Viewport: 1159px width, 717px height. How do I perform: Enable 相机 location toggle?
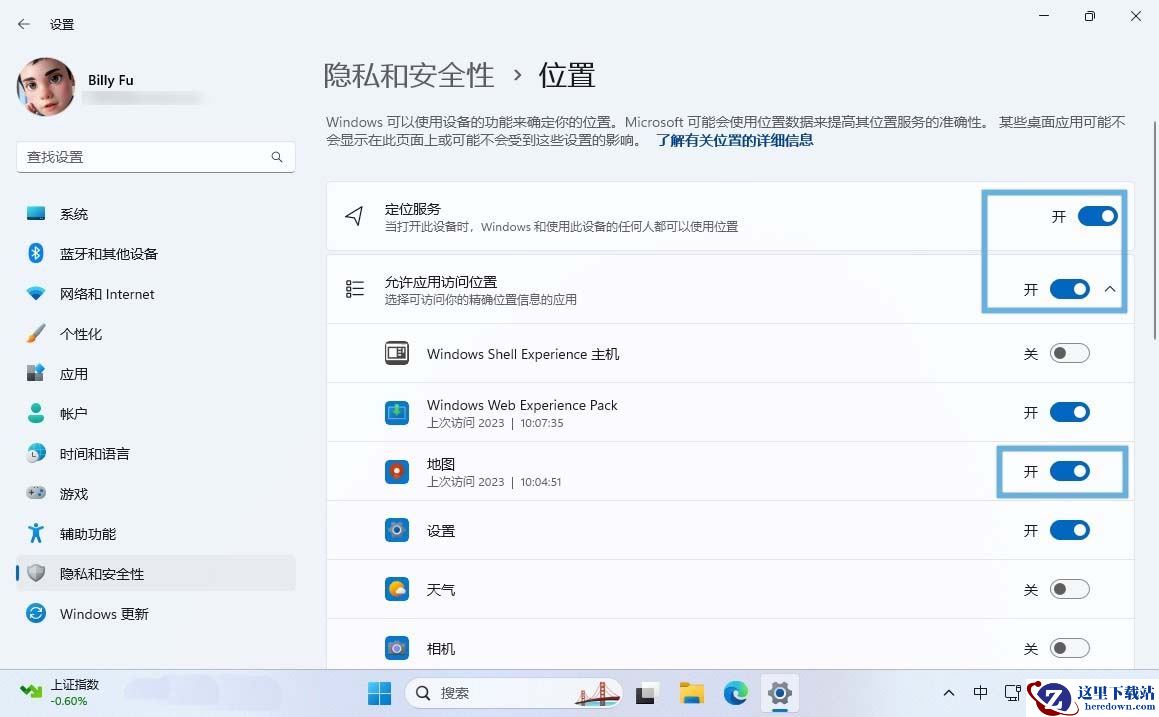coord(1070,648)
